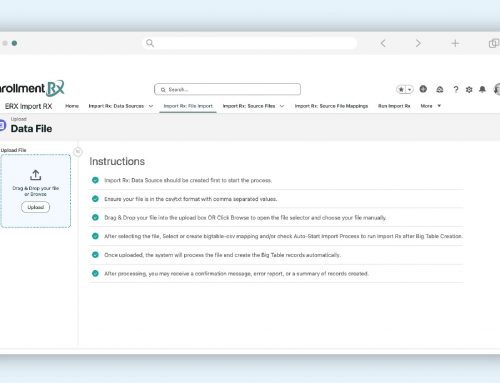Click the browser address bar

point(250,43)
